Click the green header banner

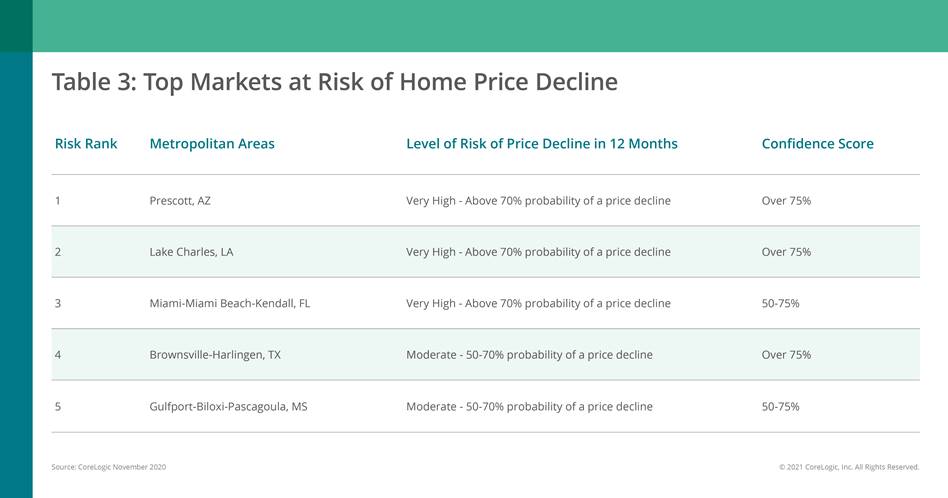coord(490,25)
